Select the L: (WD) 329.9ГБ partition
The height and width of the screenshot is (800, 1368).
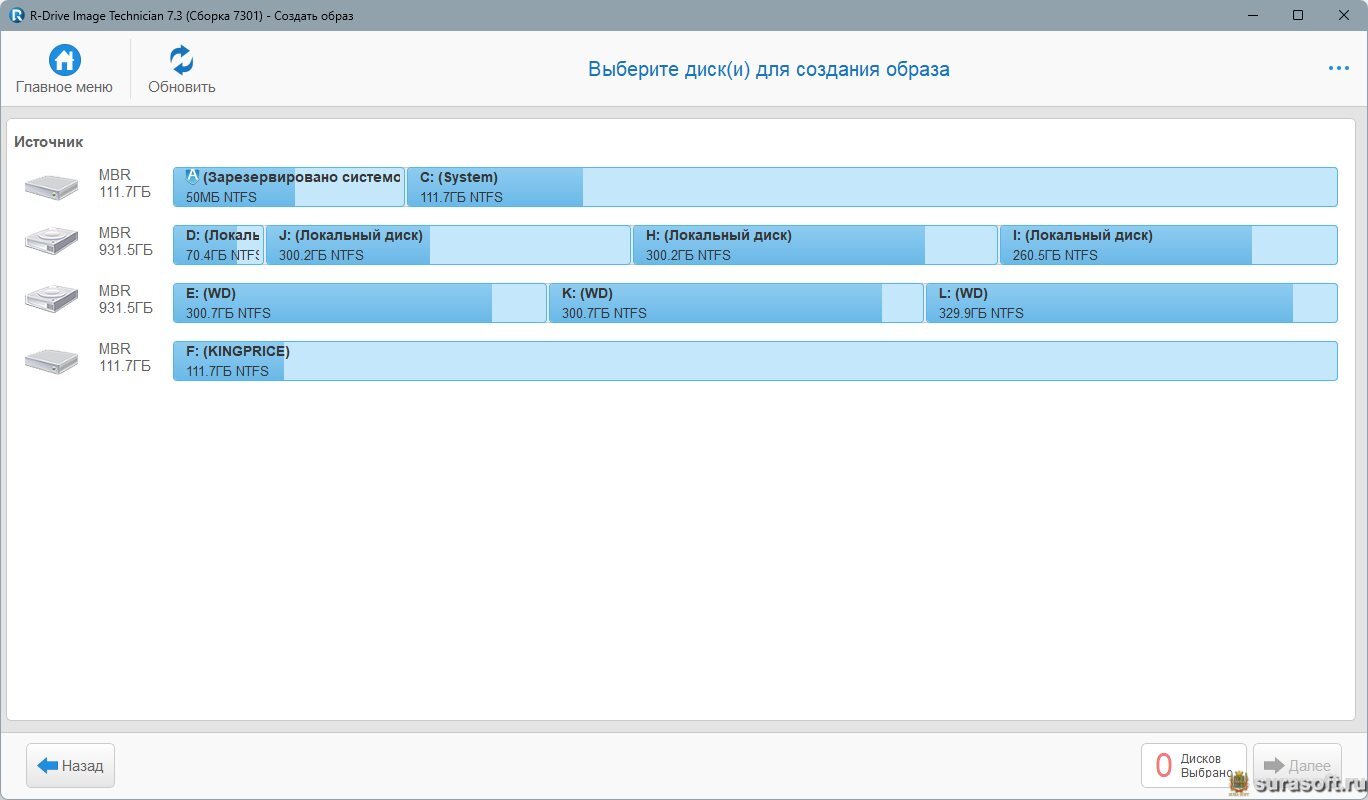pos(1132,303)
